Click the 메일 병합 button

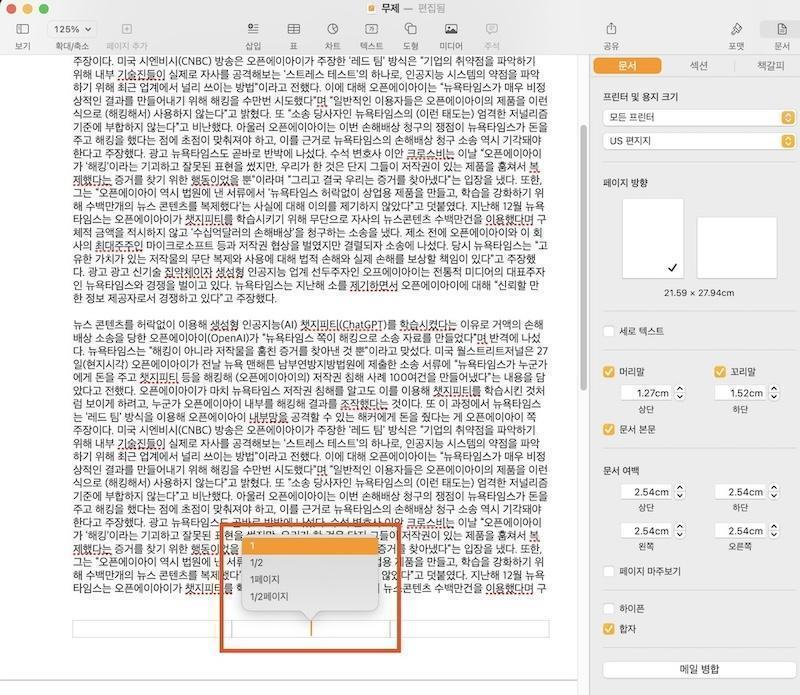pyautogui.click(x=698, y=669)
